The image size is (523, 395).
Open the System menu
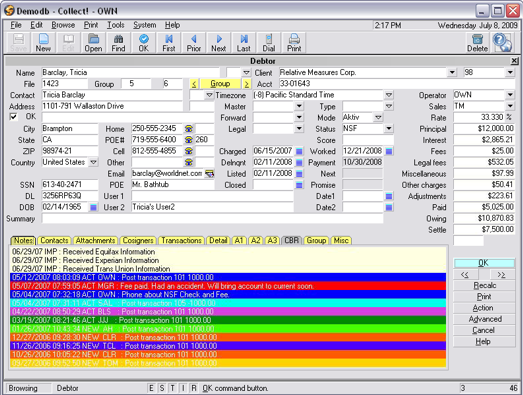[x=145, y=25]
